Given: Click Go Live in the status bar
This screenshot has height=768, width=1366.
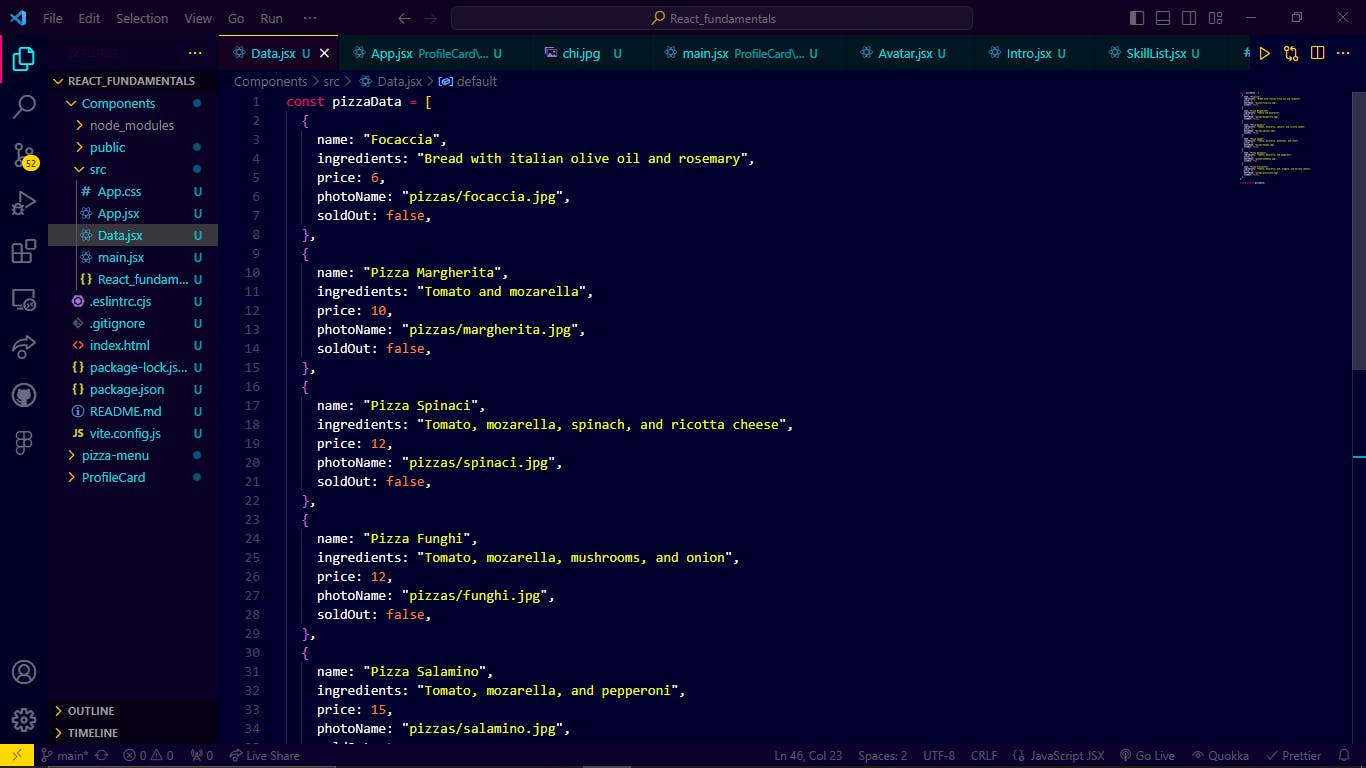Looking at the screenshot, I should (x=1147, y=756).
